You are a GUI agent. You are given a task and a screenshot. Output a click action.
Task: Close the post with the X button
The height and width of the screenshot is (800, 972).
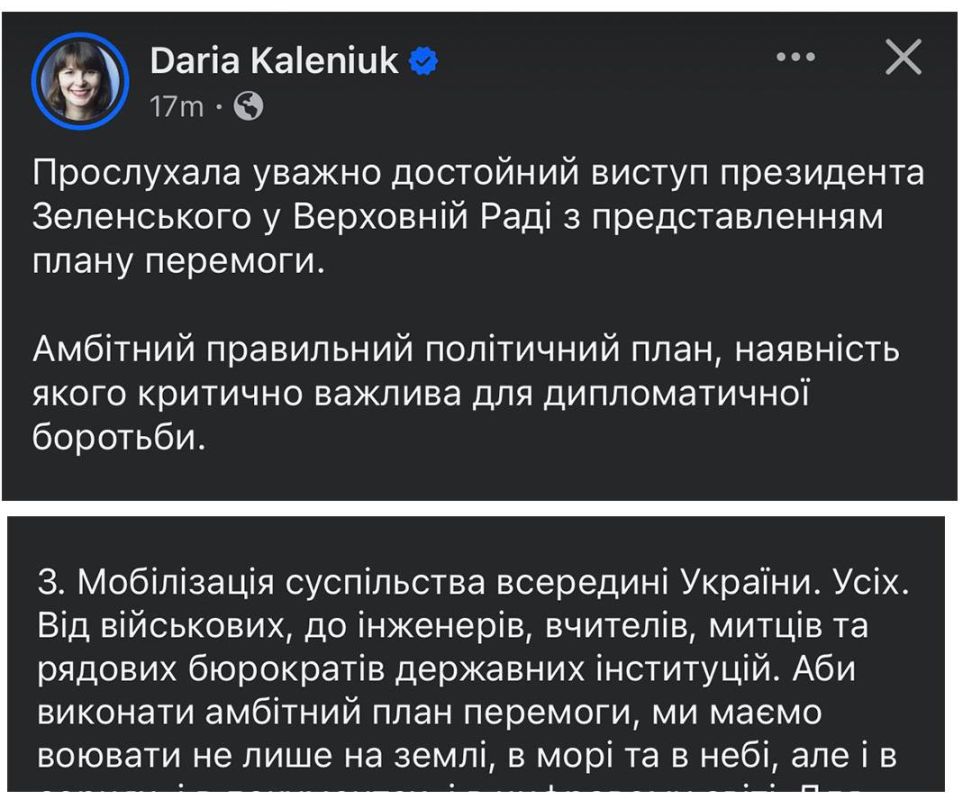(x=903, y=57)
